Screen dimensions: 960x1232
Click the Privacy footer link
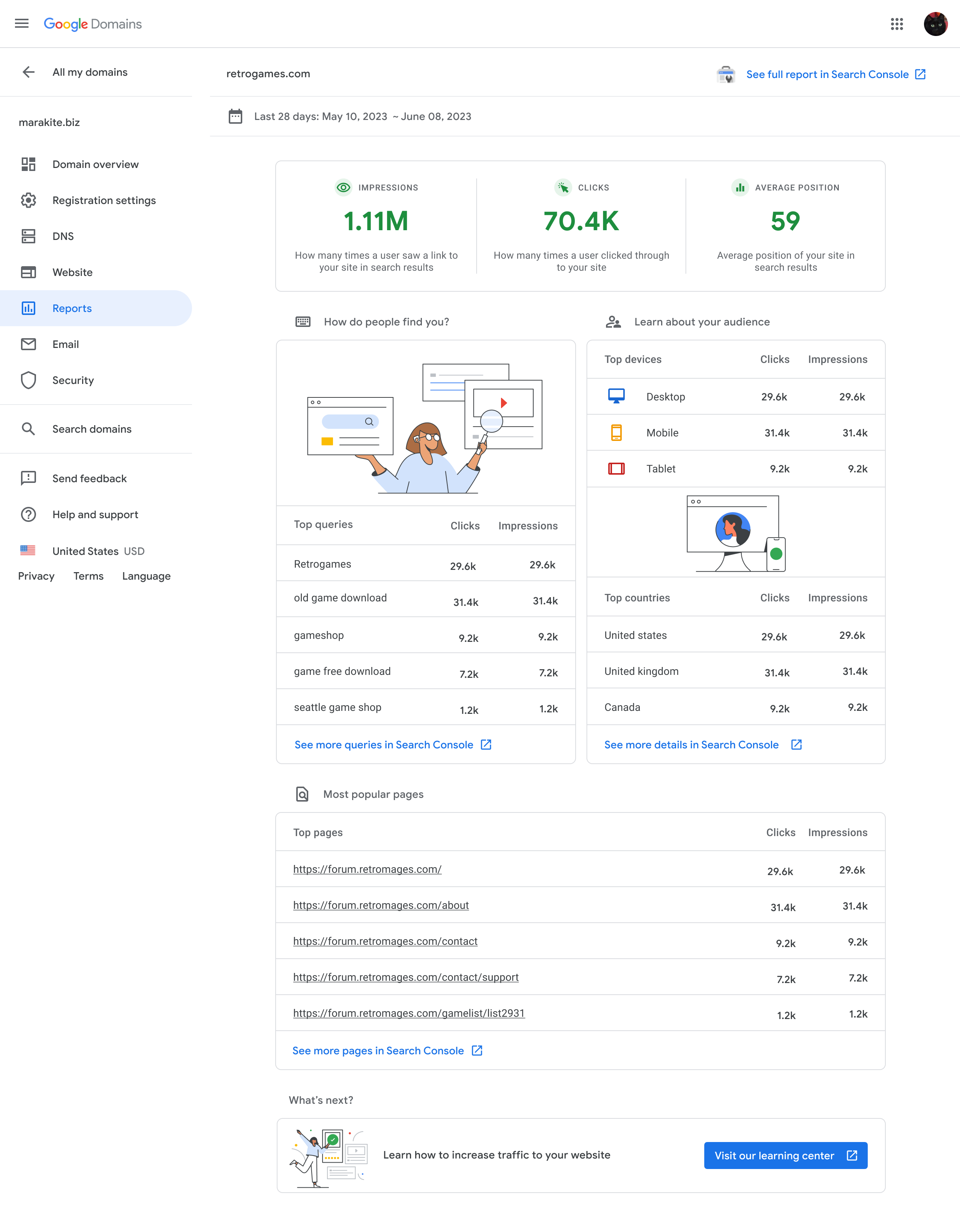click(x=36, y=576)
